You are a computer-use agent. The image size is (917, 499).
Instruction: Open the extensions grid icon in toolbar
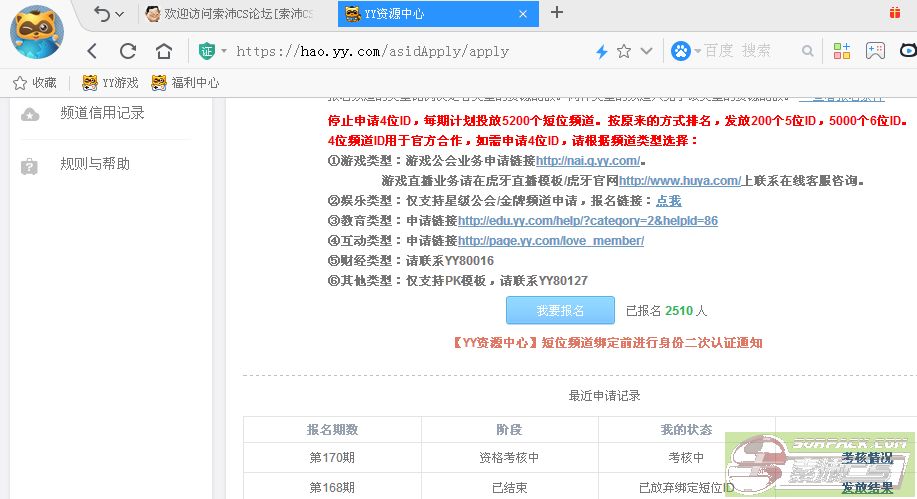pyautogui.click(x=842, y=51)
